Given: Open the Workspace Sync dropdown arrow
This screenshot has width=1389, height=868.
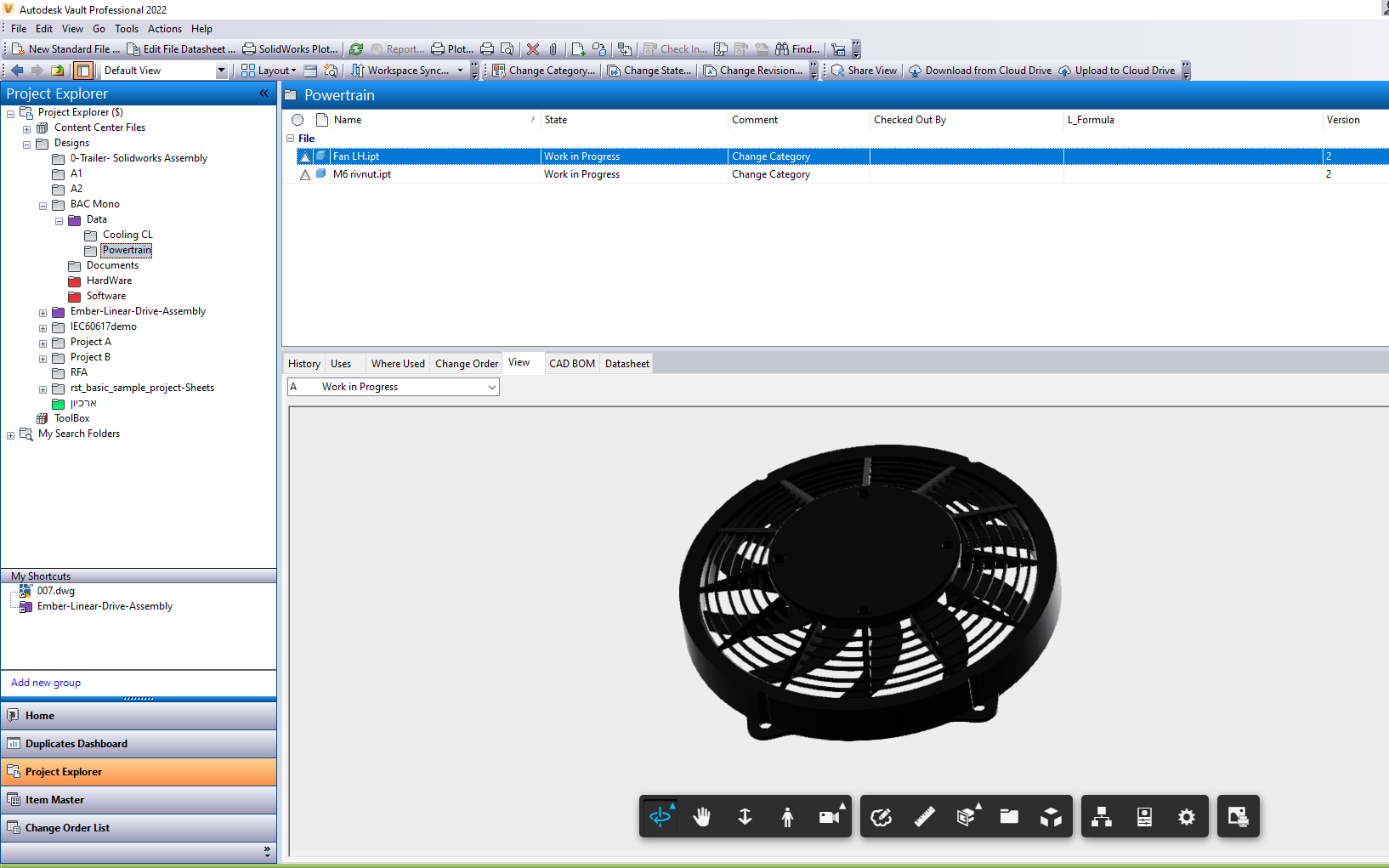Looking at the screenshot, I should (461, 71).
